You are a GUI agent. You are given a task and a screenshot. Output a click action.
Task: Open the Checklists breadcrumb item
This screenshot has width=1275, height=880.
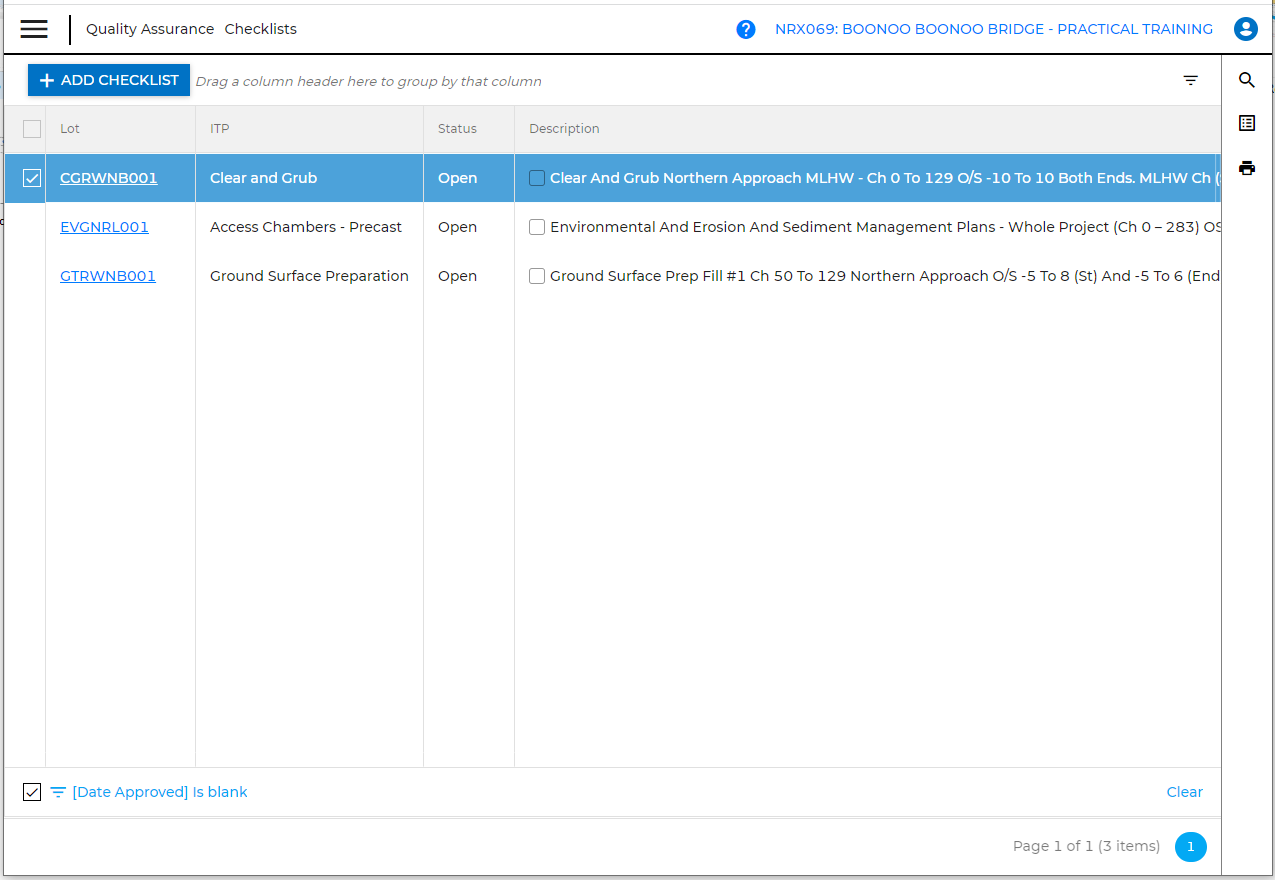pyautogui.click(x=260, y=29)
